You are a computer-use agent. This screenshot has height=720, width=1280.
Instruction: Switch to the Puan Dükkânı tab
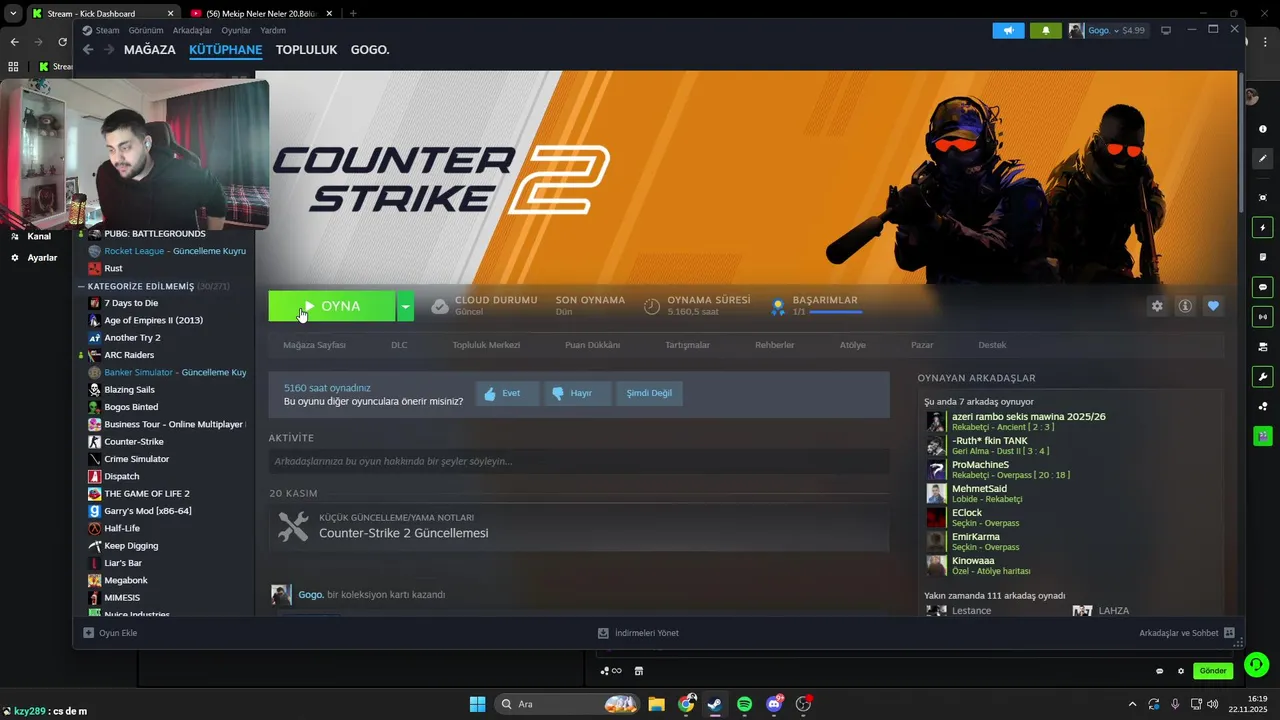(x=592, y=345)
